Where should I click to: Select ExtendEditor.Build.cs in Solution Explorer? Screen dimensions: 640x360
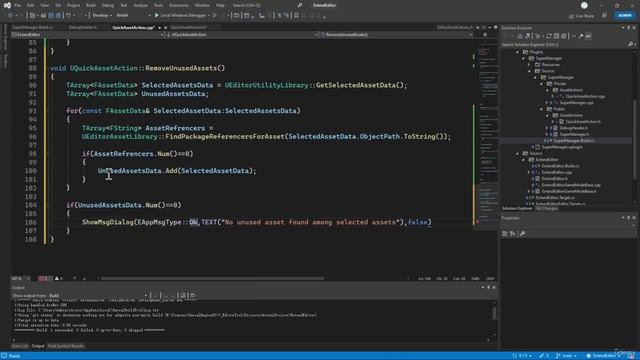click(560, 166)
